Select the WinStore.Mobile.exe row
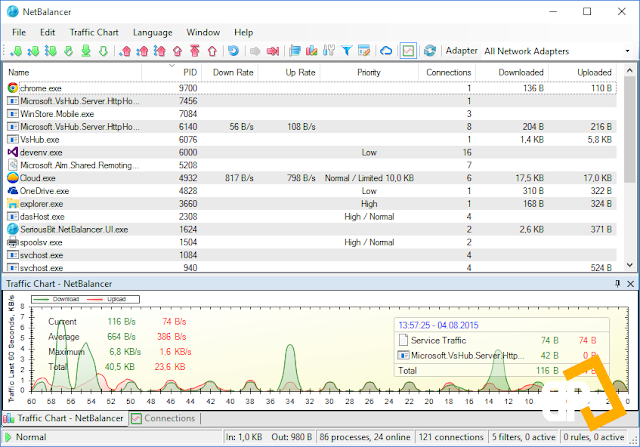Viewport: 640px width, 447px height. [x=310, y=114]
